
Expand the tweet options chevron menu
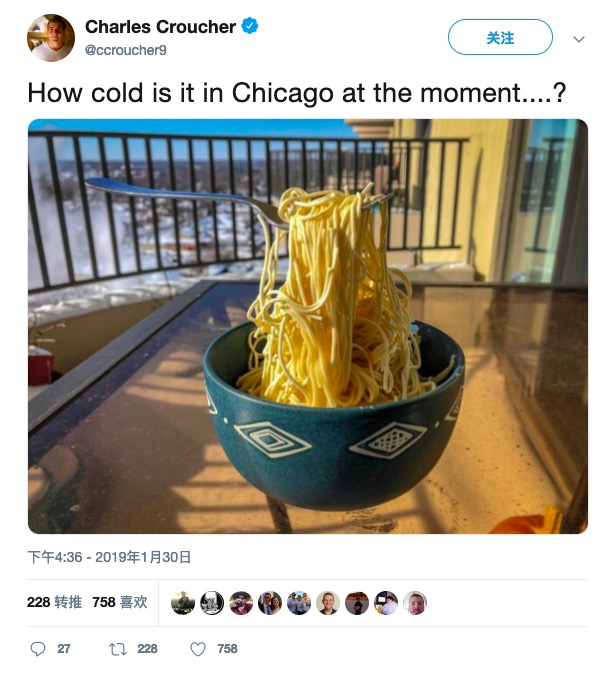579,39
